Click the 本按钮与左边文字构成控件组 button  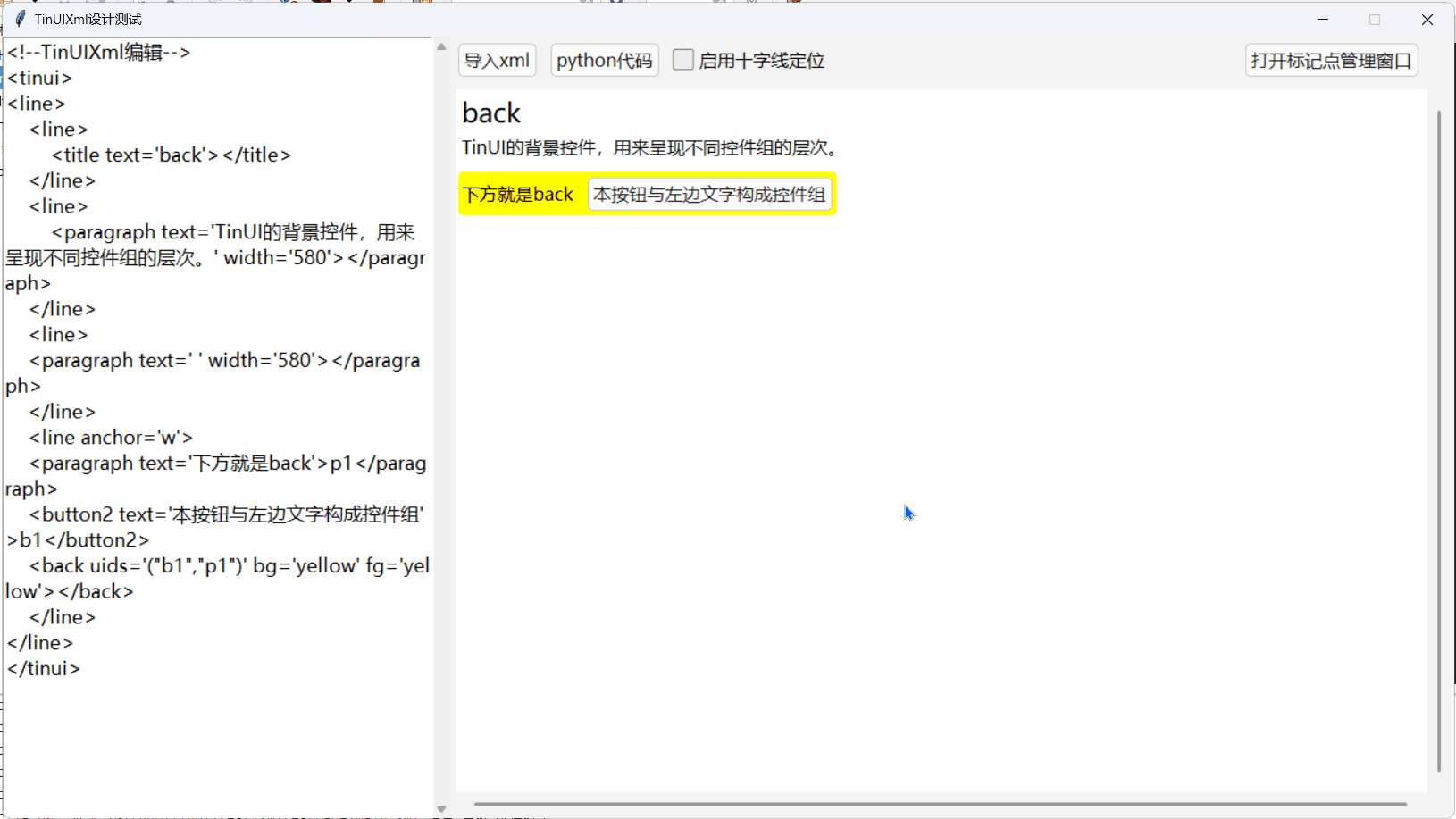(x=709, y=195)
